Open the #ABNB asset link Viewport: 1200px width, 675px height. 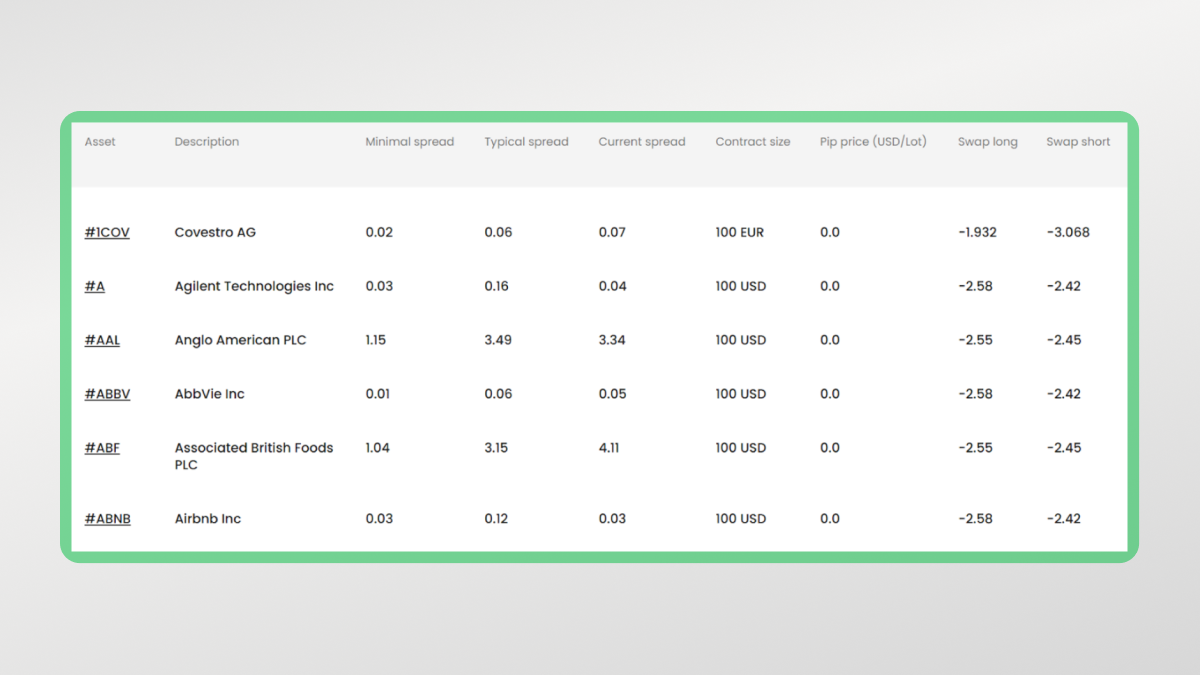(108, 519)
